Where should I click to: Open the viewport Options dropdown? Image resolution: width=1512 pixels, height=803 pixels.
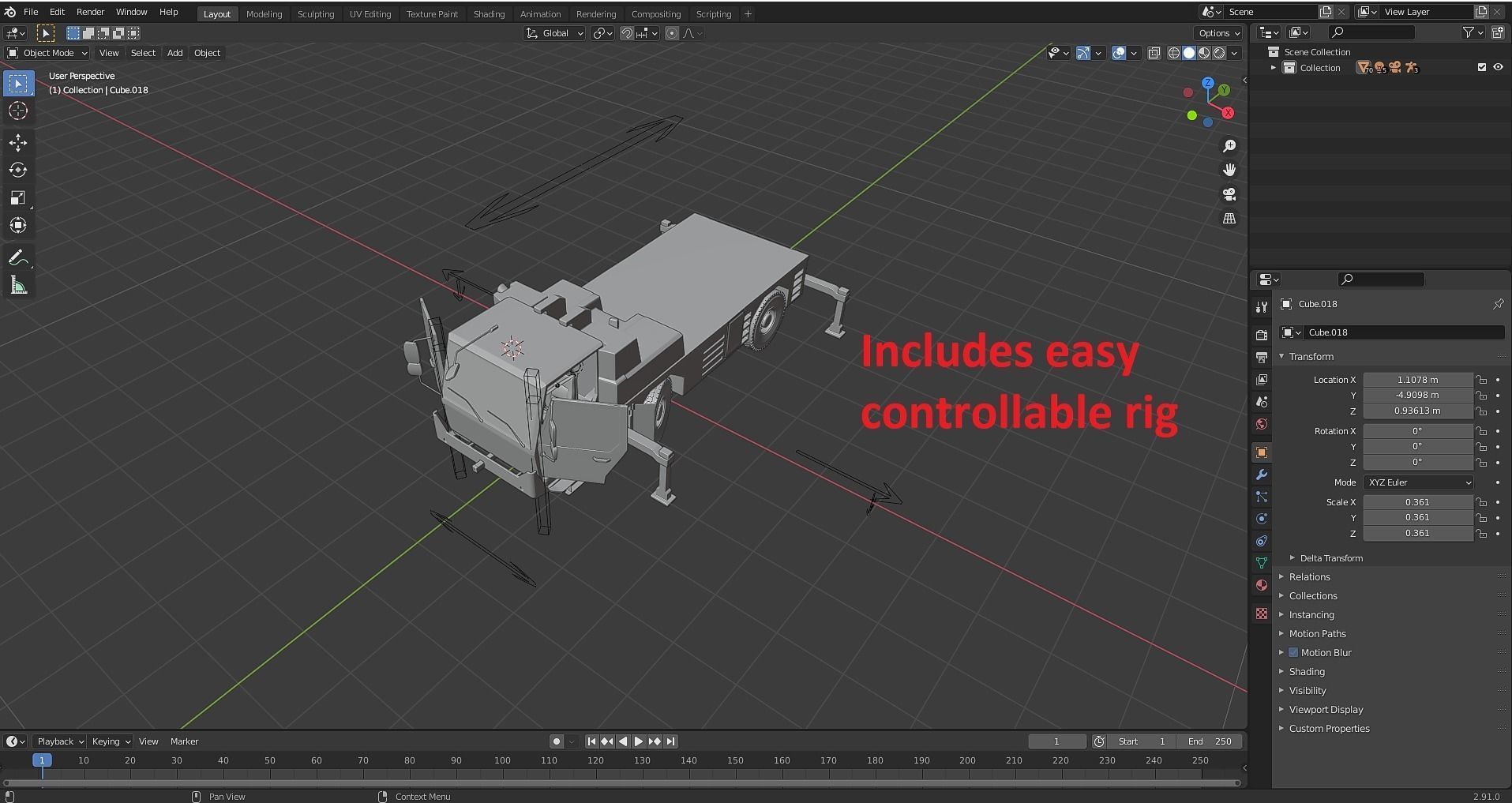[x=1218, y=33]
